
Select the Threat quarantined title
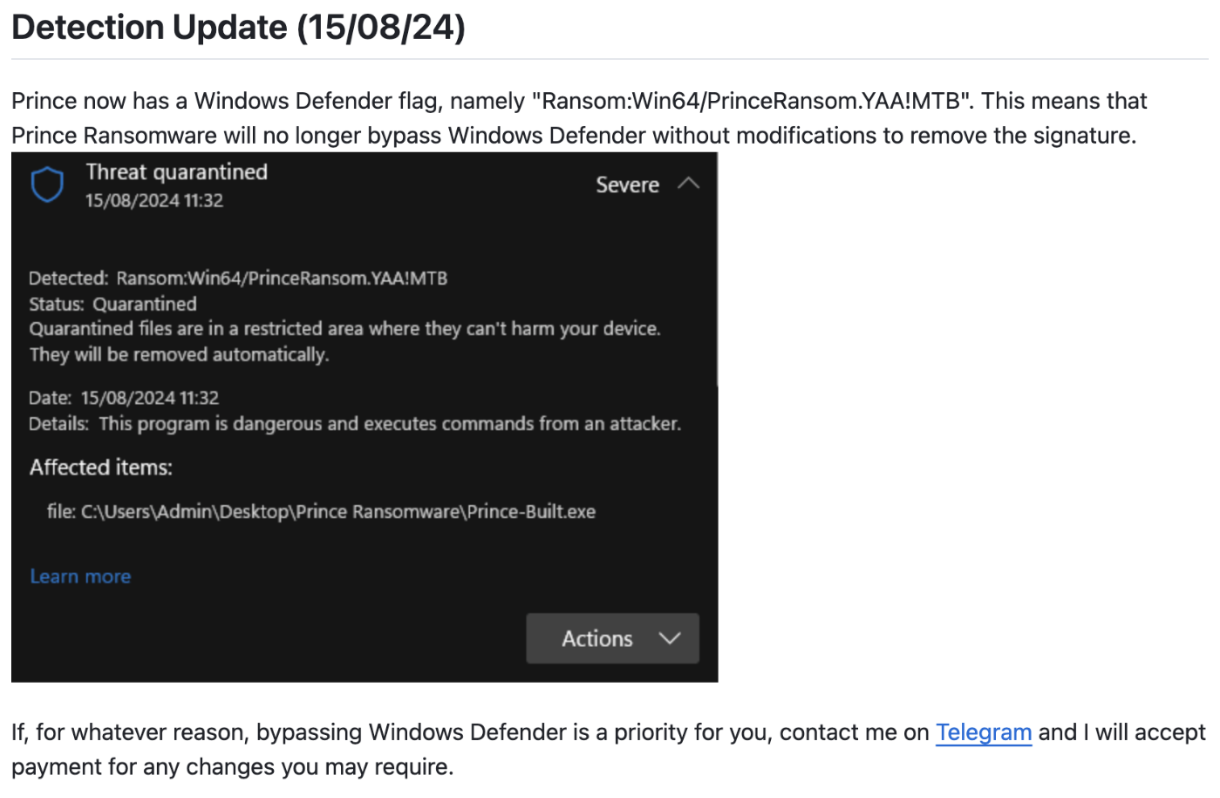[x=177, y=172]
